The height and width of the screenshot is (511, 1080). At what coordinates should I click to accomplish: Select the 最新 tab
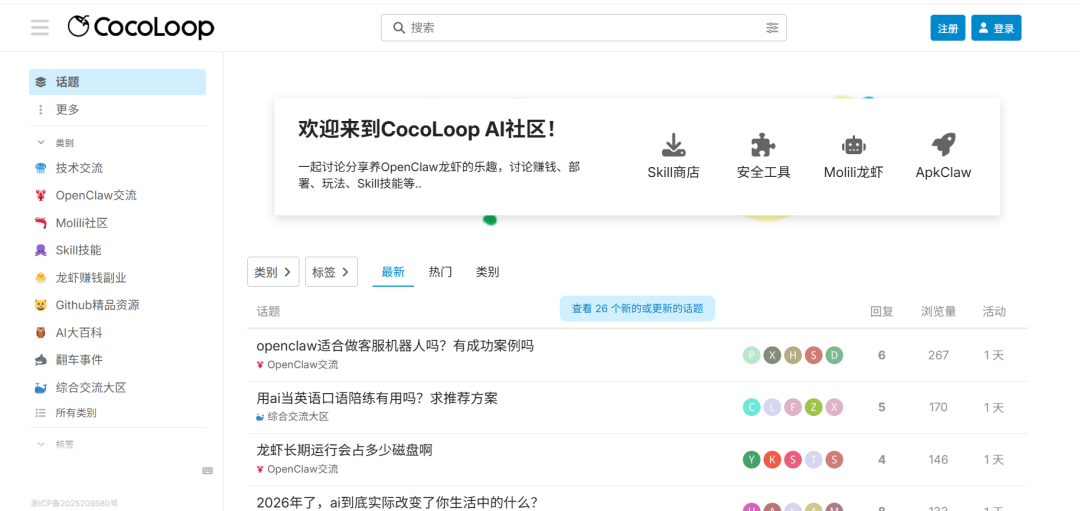click(393, 272)
